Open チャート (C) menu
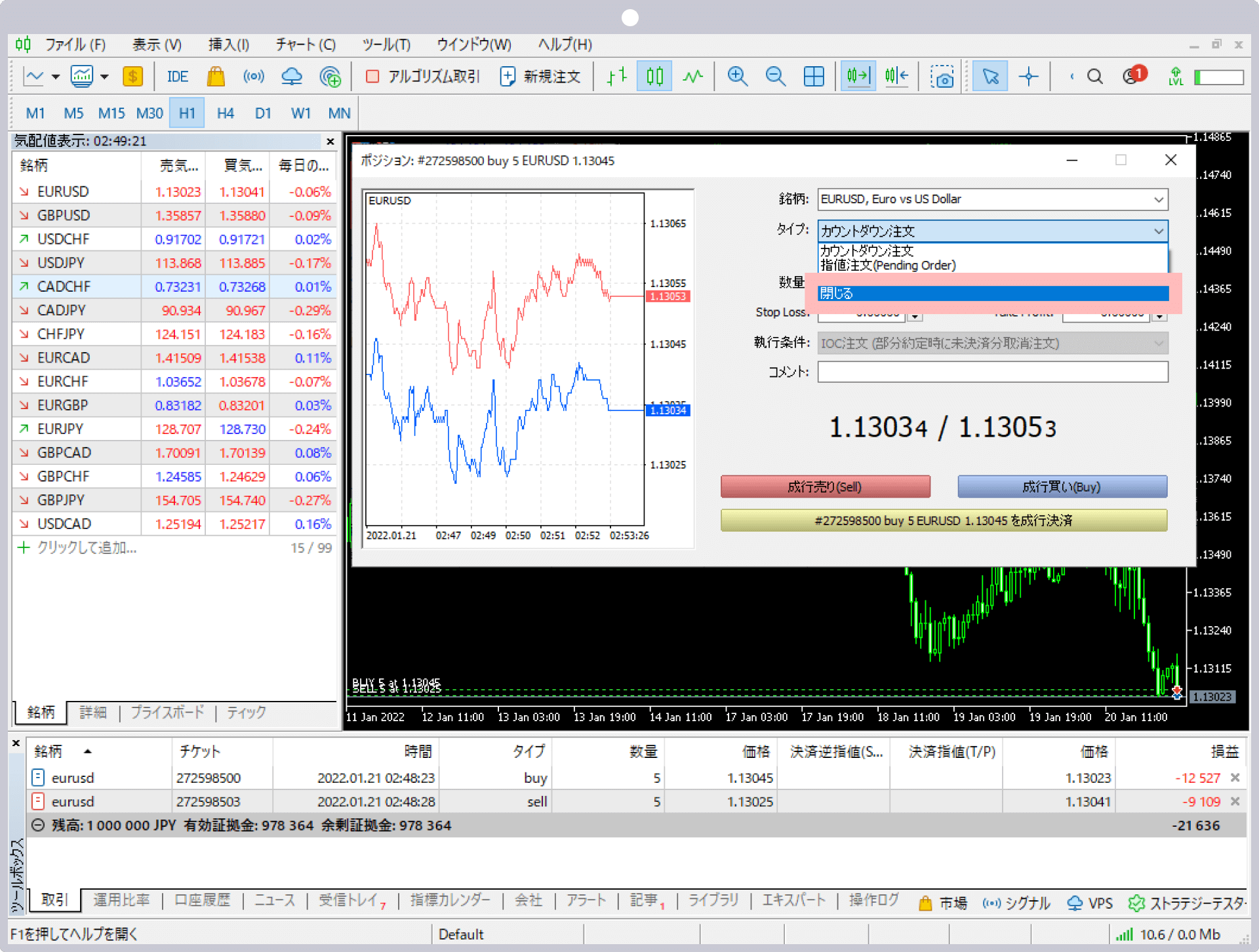The image size is (1259, 952). (x=306, y=45)
